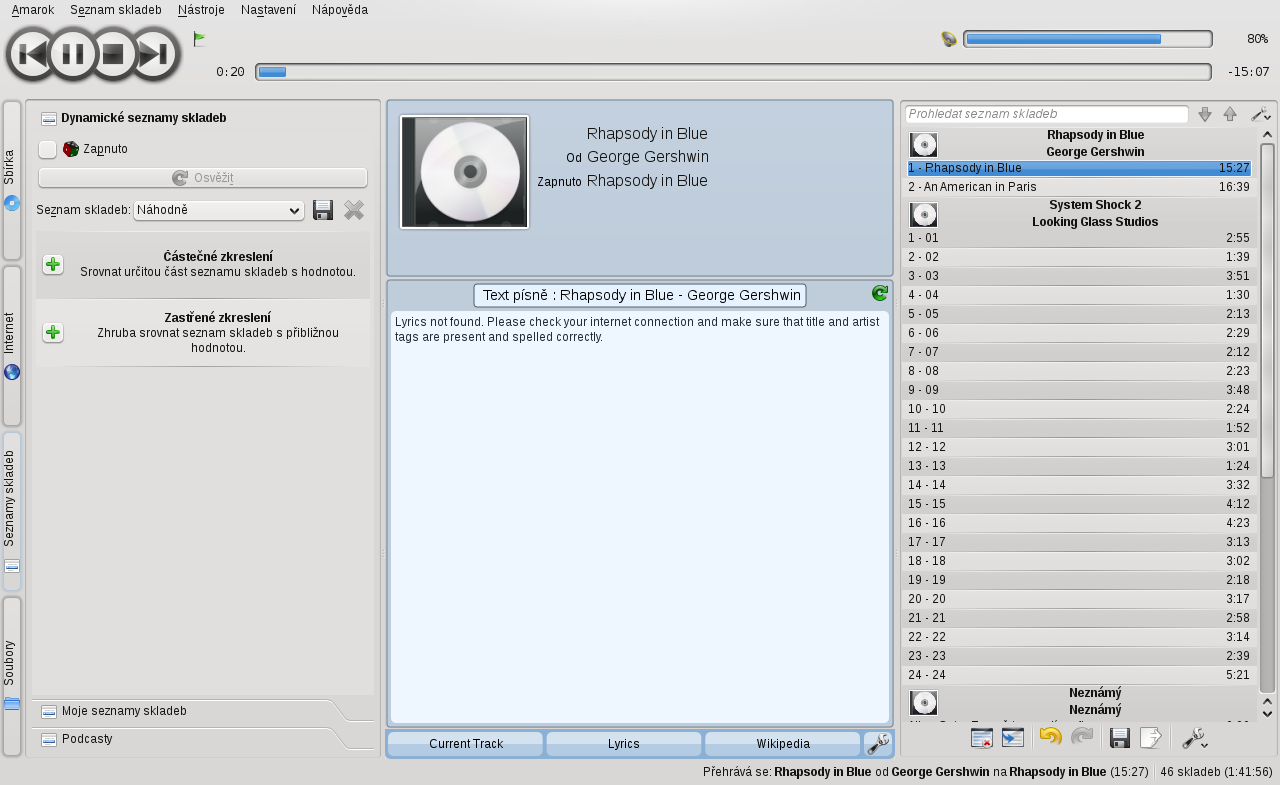The image size is (1280, 785).
Task: Open the Náhodně playlist dropdown
Action: click(219, 211)
